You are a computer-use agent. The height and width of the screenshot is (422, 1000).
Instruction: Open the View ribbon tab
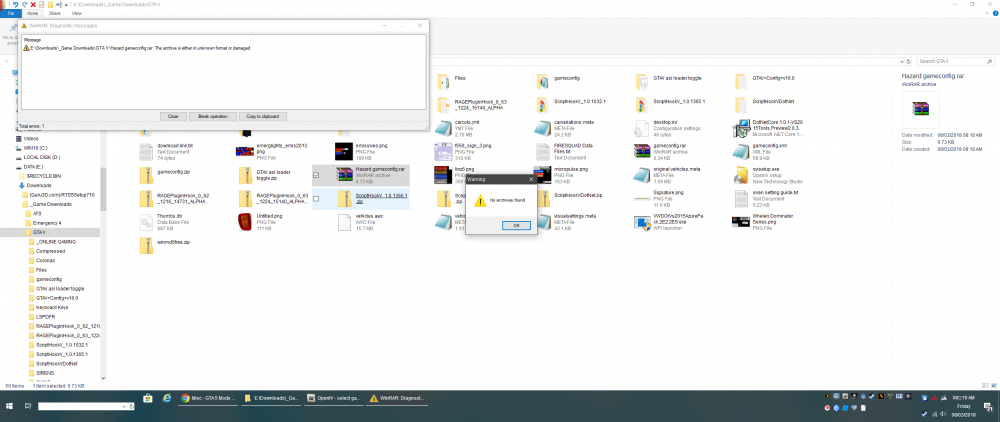point(76,14)
